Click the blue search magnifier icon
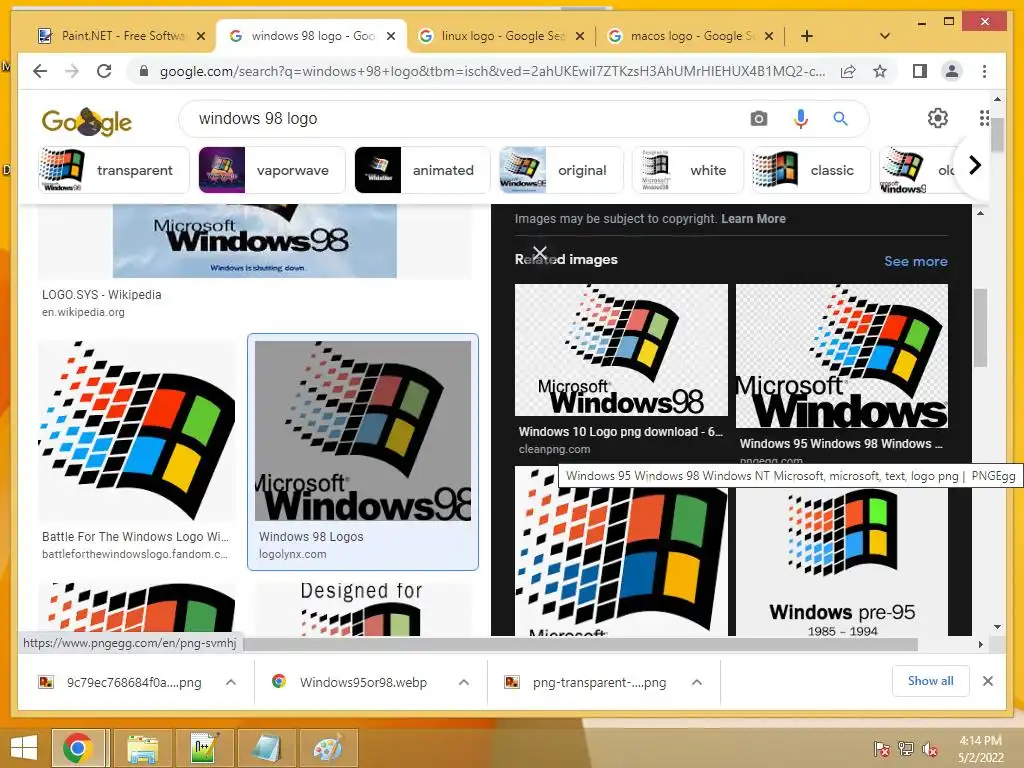Screen dimensions: 1024x768 click(x=840, y=119)
